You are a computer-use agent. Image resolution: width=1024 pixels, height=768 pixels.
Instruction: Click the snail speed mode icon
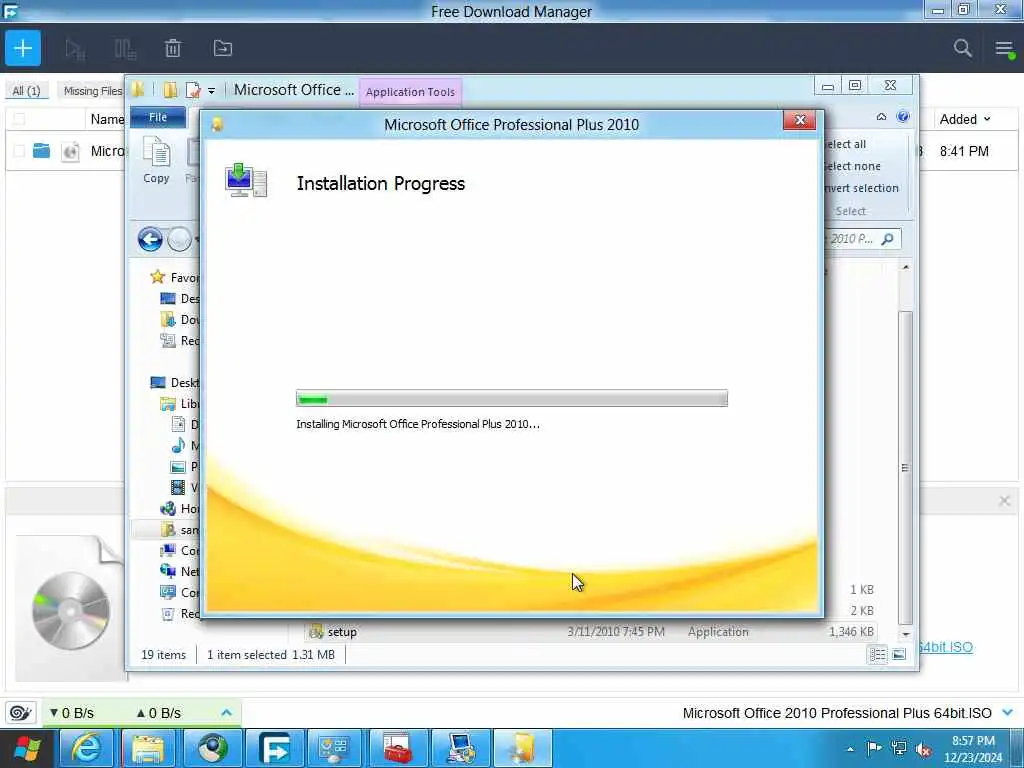pyautogui.click(x=21, y=712)
